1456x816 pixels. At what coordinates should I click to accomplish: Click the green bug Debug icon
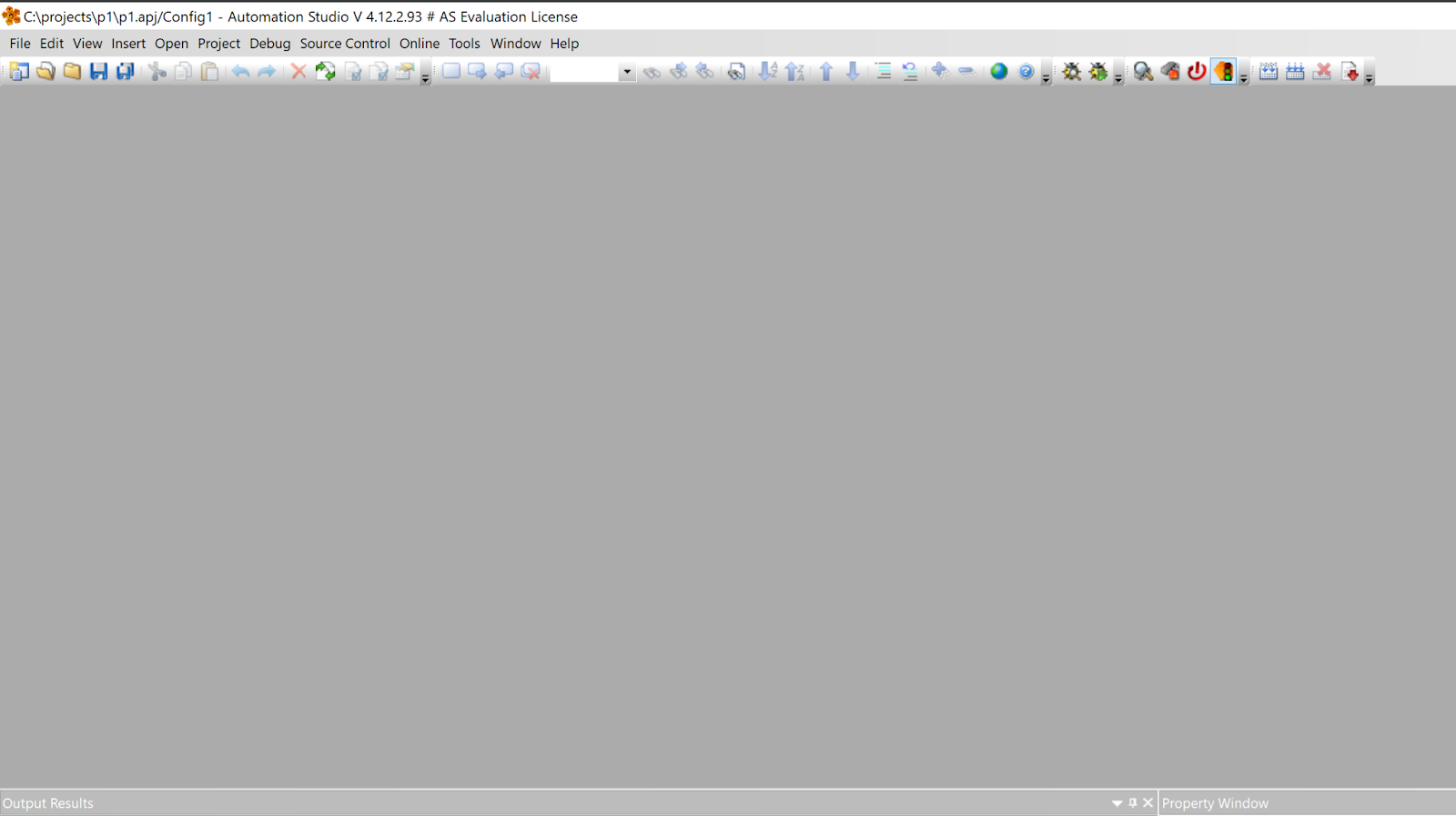(1098, 71)
